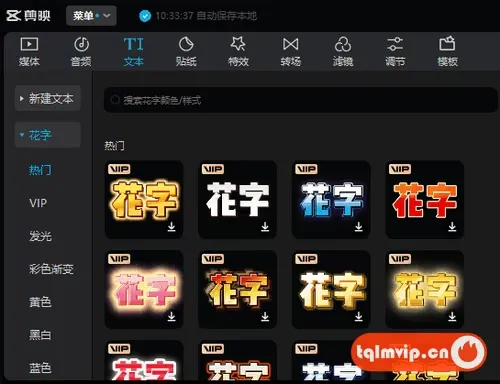The width and height of the screenshot is (500, 384).
Task: Select the red-white 花字 style in bottom row
Action: point(144,361)
